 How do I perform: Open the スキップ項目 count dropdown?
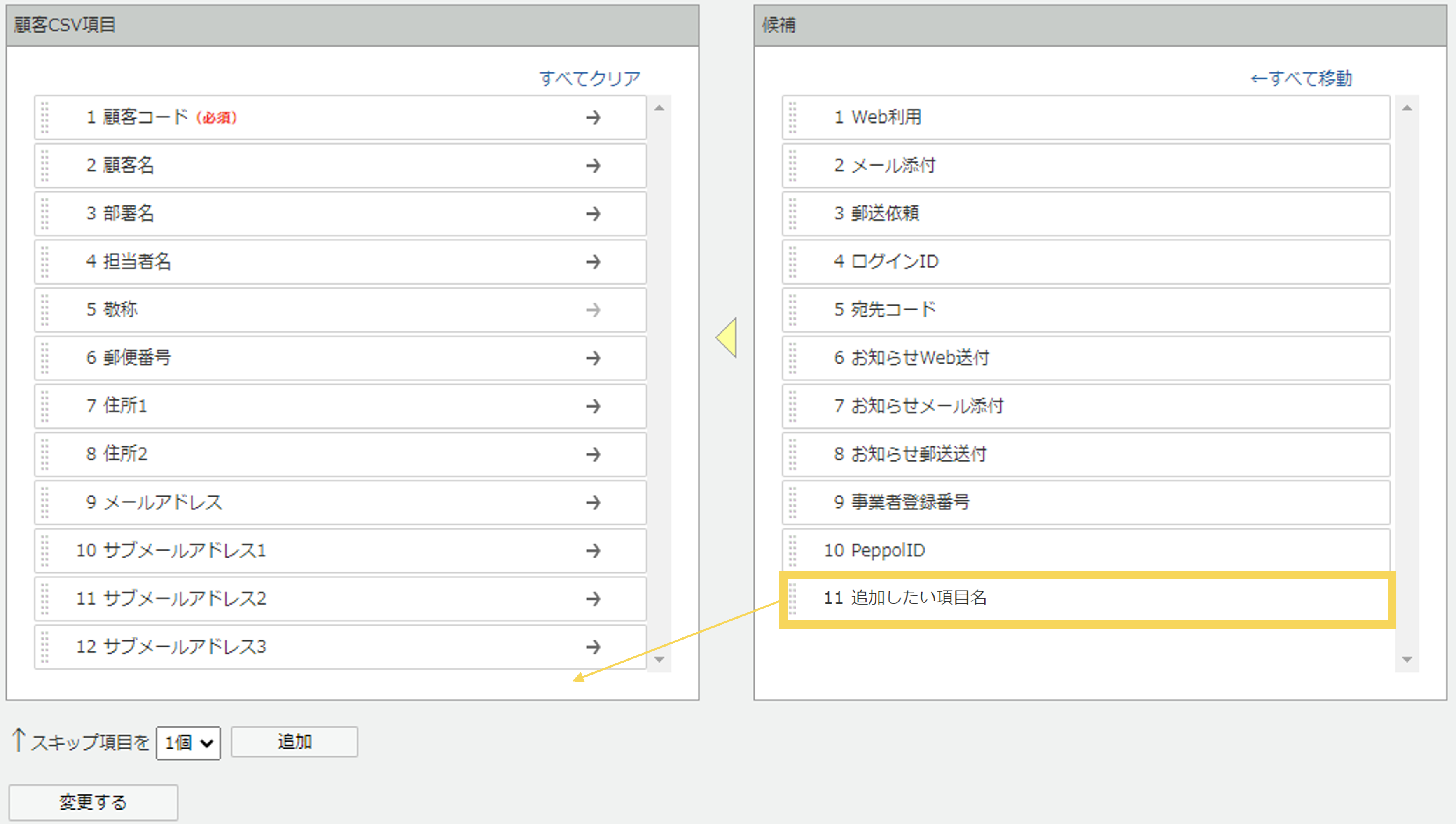(188, 742)
